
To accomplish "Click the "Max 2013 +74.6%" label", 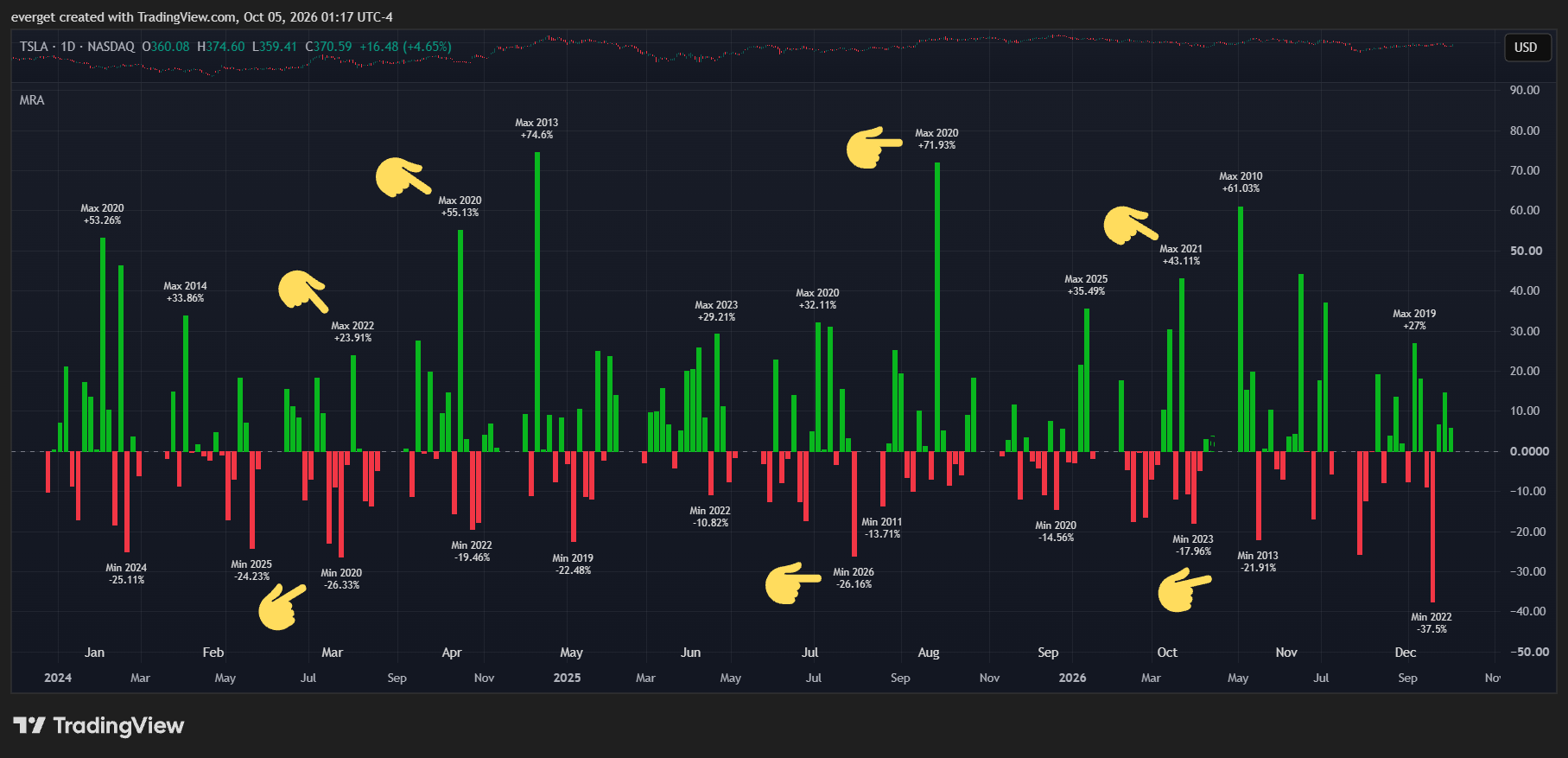I will [x=536, y=129].
